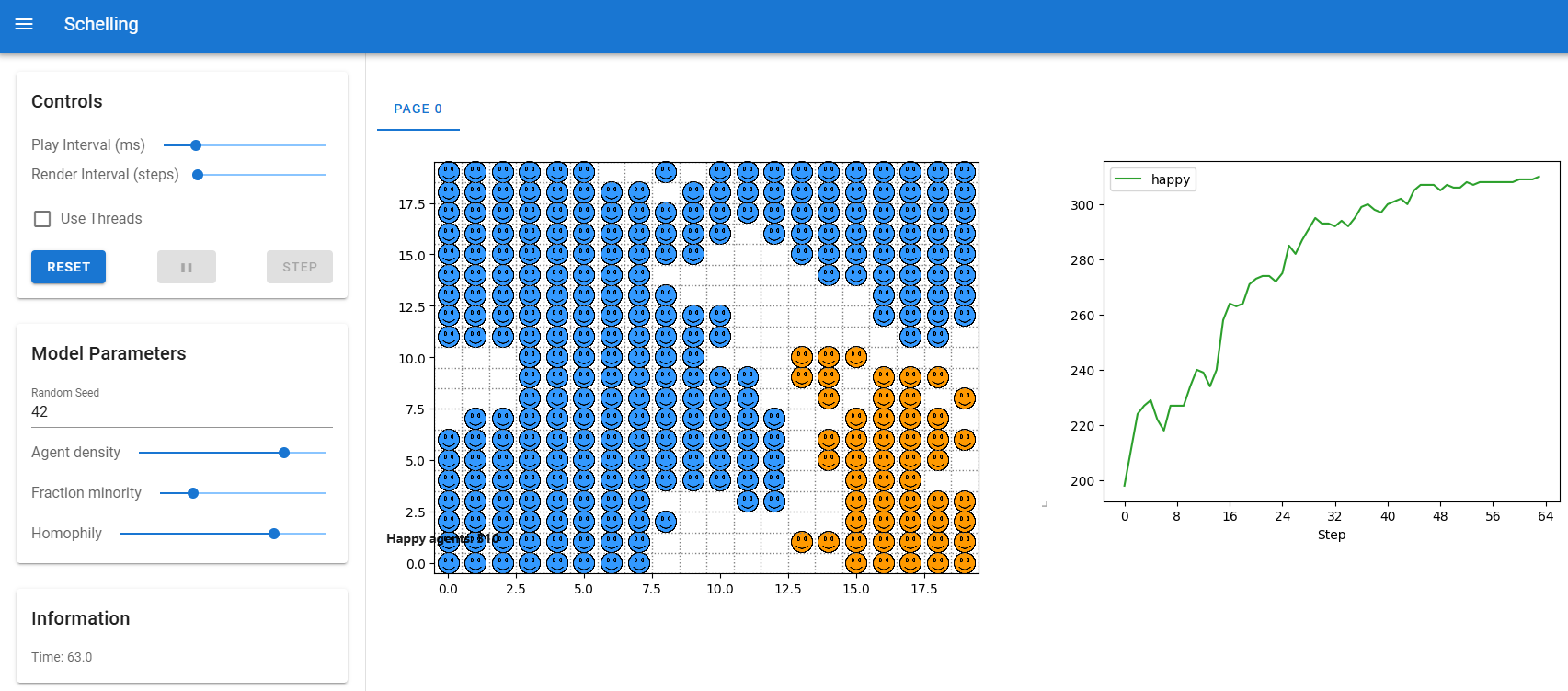Screen dimensions: 1568x691
Task: Click the Play Interval slider handle
Action: 196,145
